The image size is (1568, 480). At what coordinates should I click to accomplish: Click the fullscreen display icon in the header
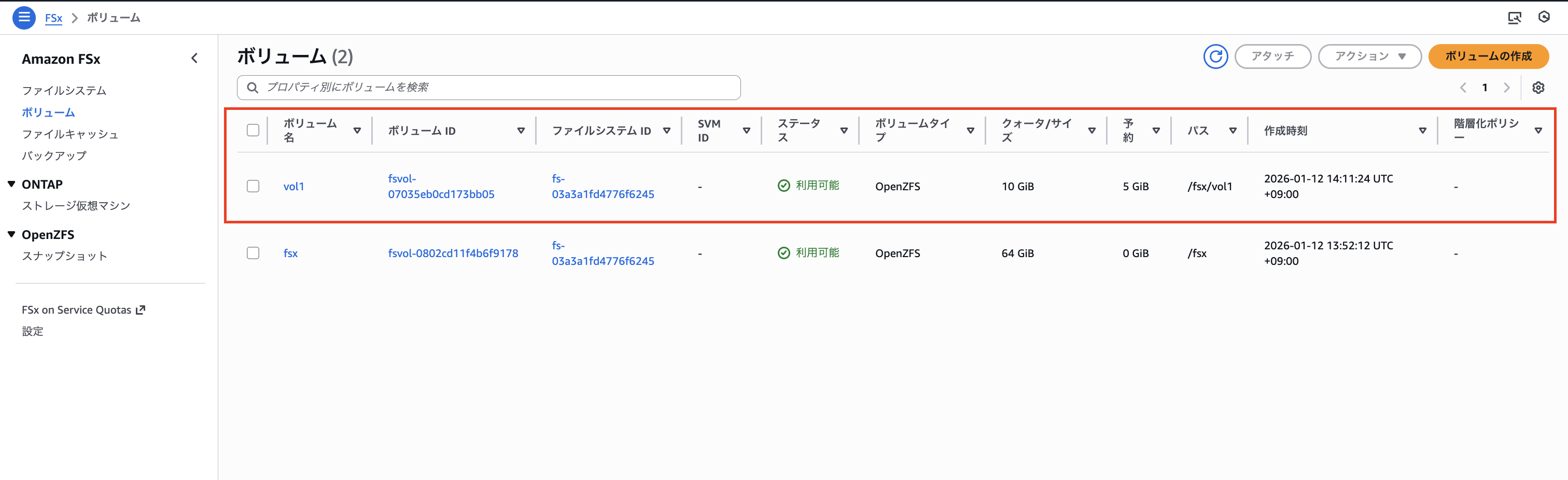tap(1515, 18)
